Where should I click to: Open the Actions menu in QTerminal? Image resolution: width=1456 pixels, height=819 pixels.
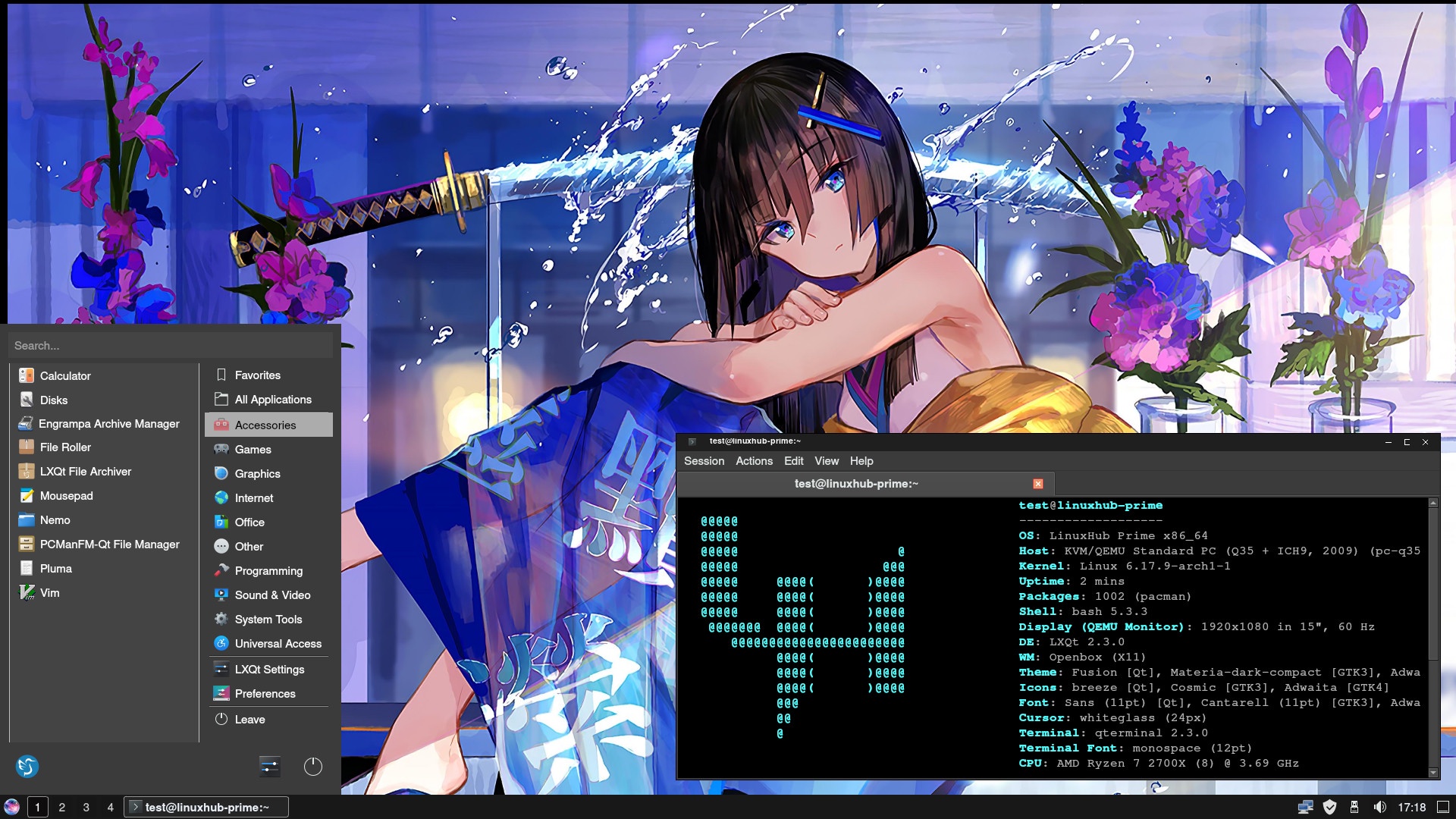pos(754,461)
